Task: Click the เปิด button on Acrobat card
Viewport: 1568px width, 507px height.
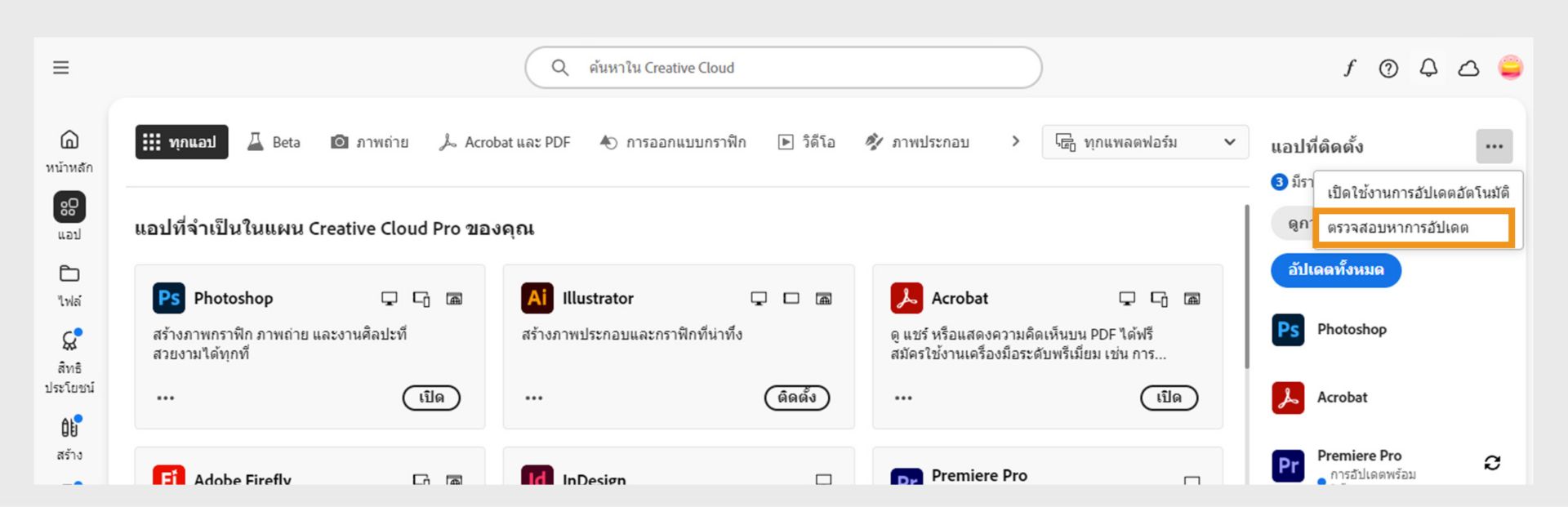Action: [x=1169, y=398]
